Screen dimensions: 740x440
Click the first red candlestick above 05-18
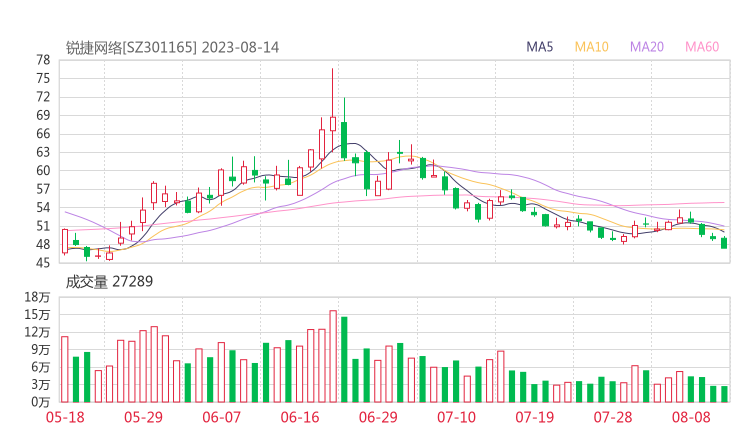[65, 241]
